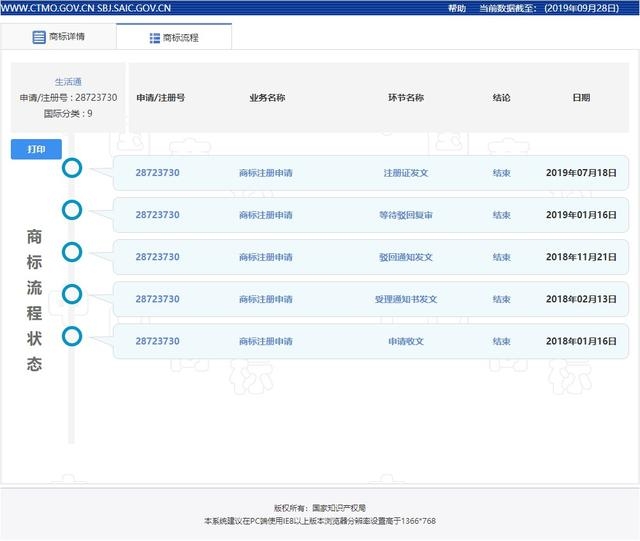Select the timeline circle for 申请收文
The height and width of the screenshot is (541, 640).
(72, 336)
